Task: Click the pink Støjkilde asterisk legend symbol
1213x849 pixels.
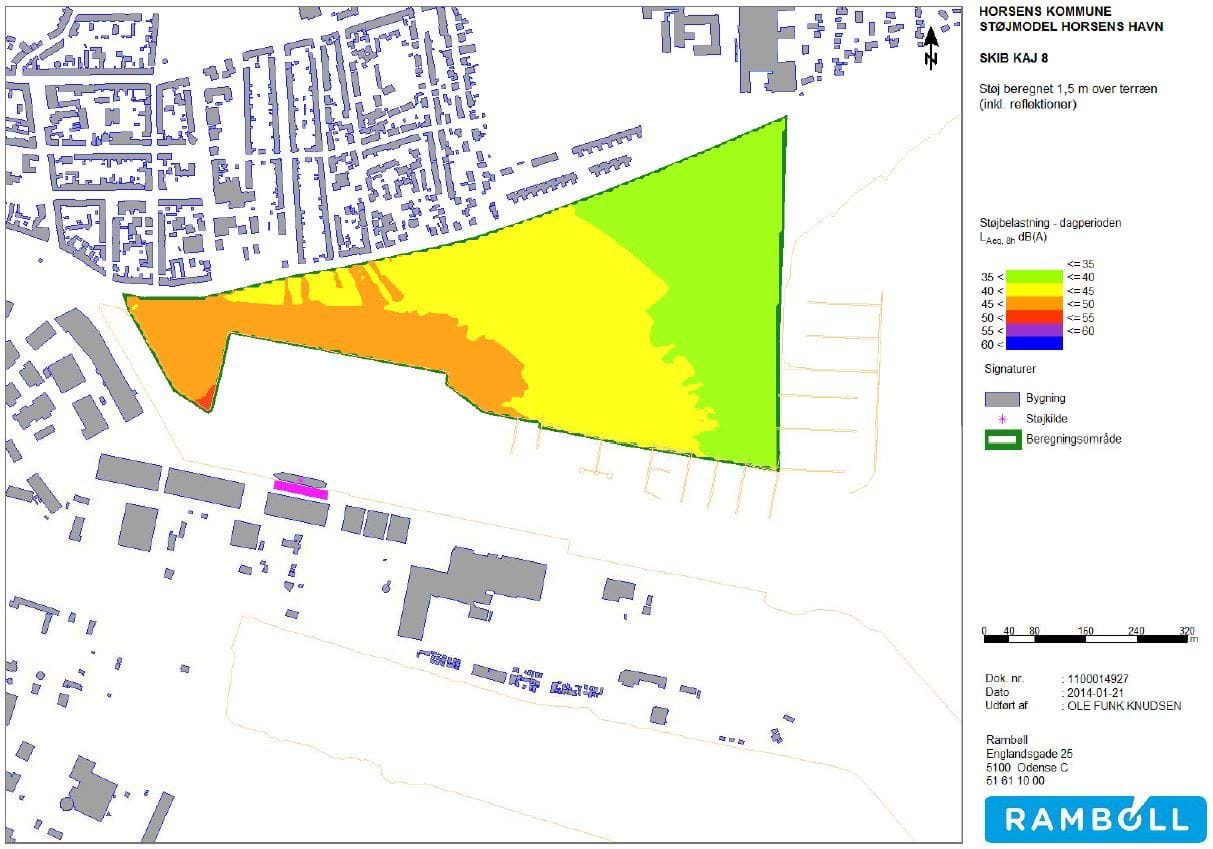Action: coord(1001,419)
